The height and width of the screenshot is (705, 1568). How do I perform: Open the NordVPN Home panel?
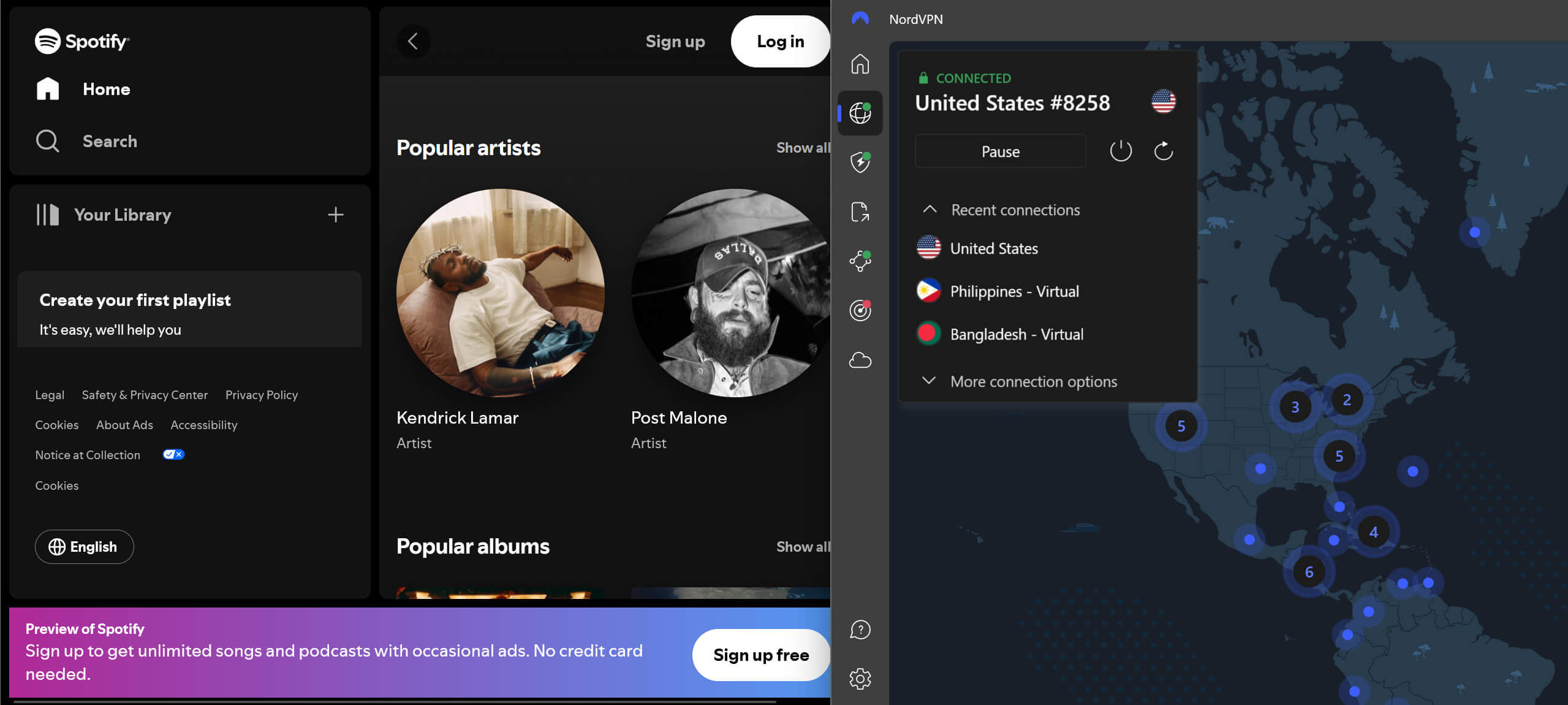tap(860, 64)
